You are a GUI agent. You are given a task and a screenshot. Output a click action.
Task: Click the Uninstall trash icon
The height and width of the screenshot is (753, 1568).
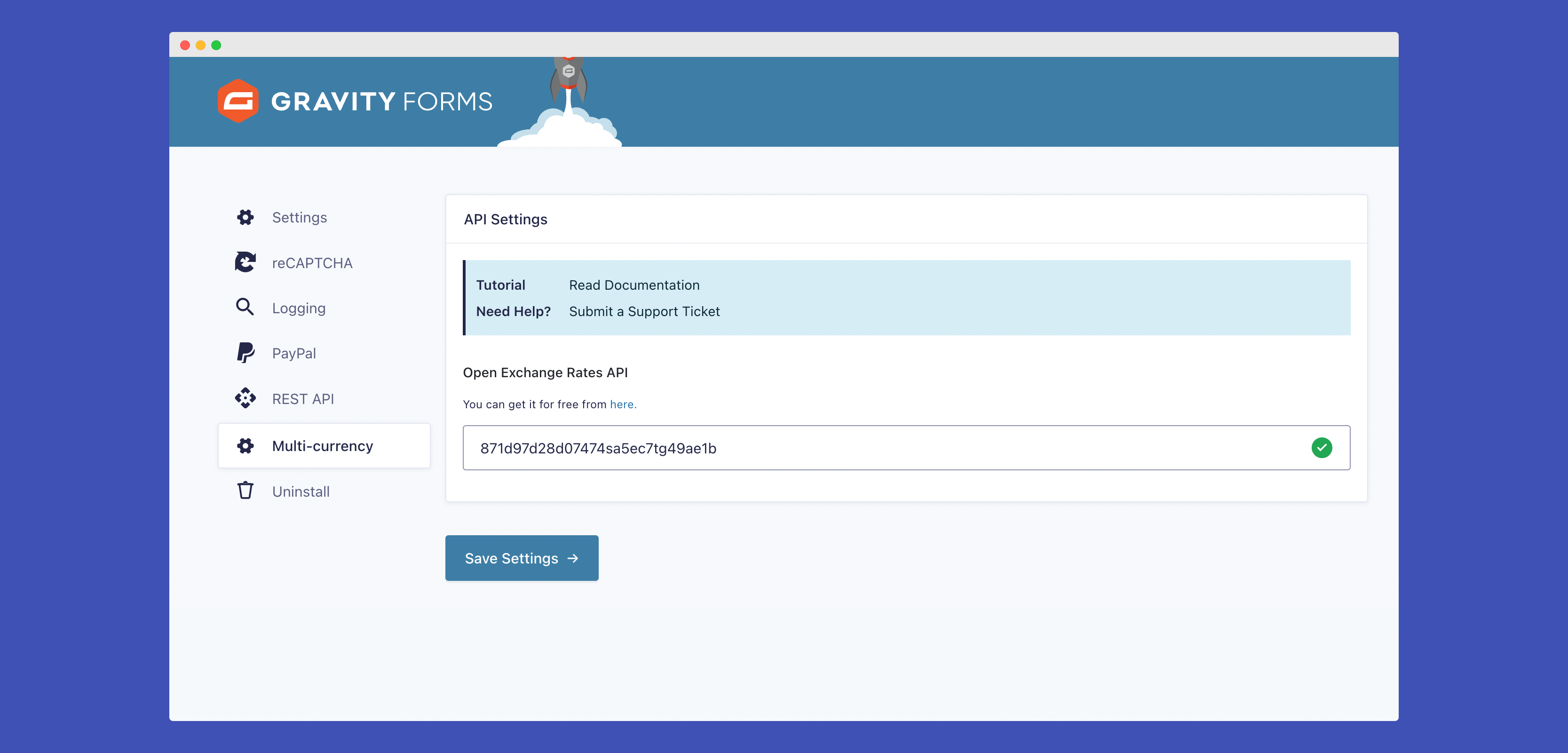[245, 491]
